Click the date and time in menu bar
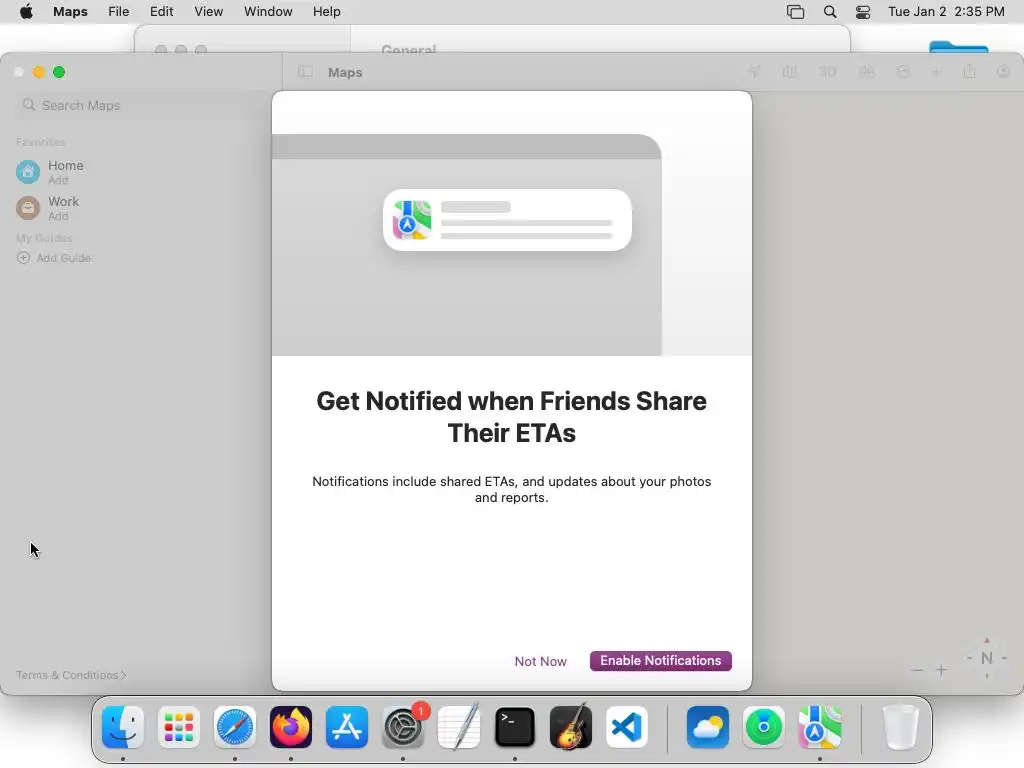 point(946,12)
